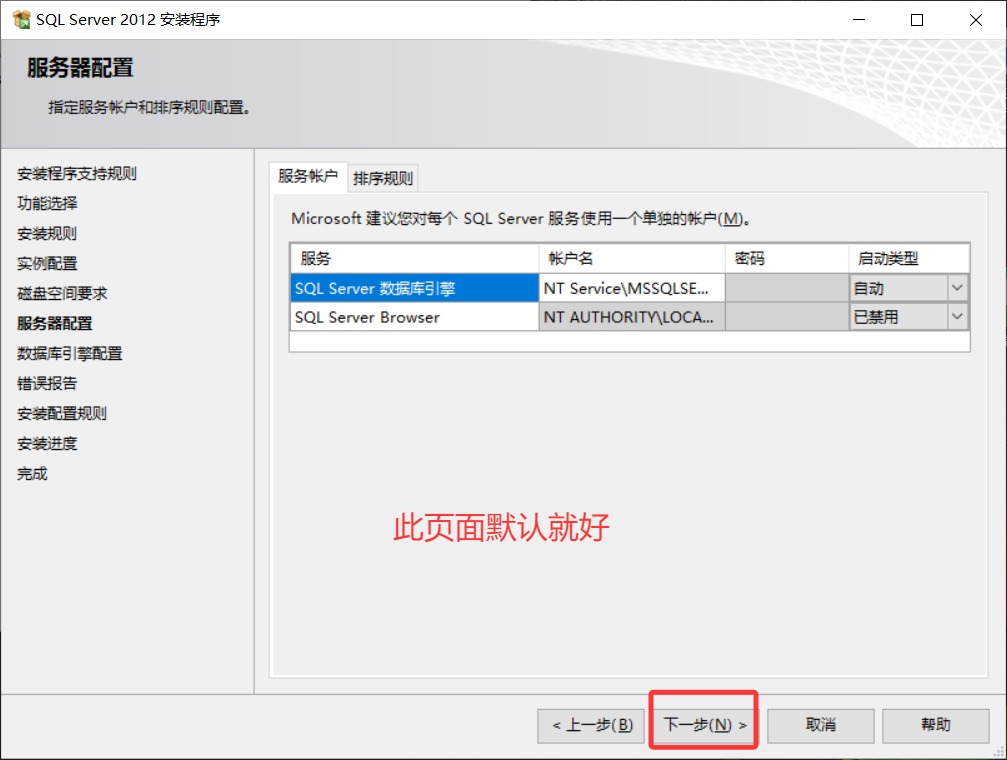Switch to the 排序规则 tab

[383, 178]
